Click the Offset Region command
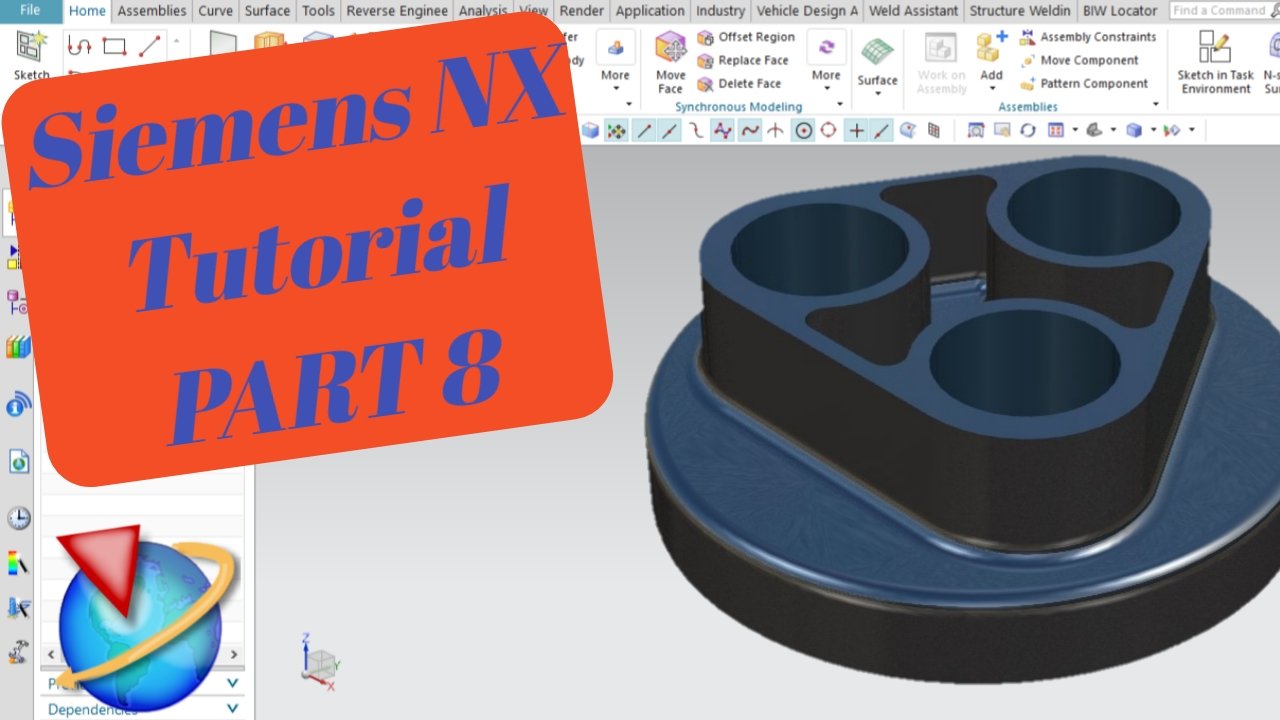The height and width of the screenshot is (720, 1280). click(746, 37)
